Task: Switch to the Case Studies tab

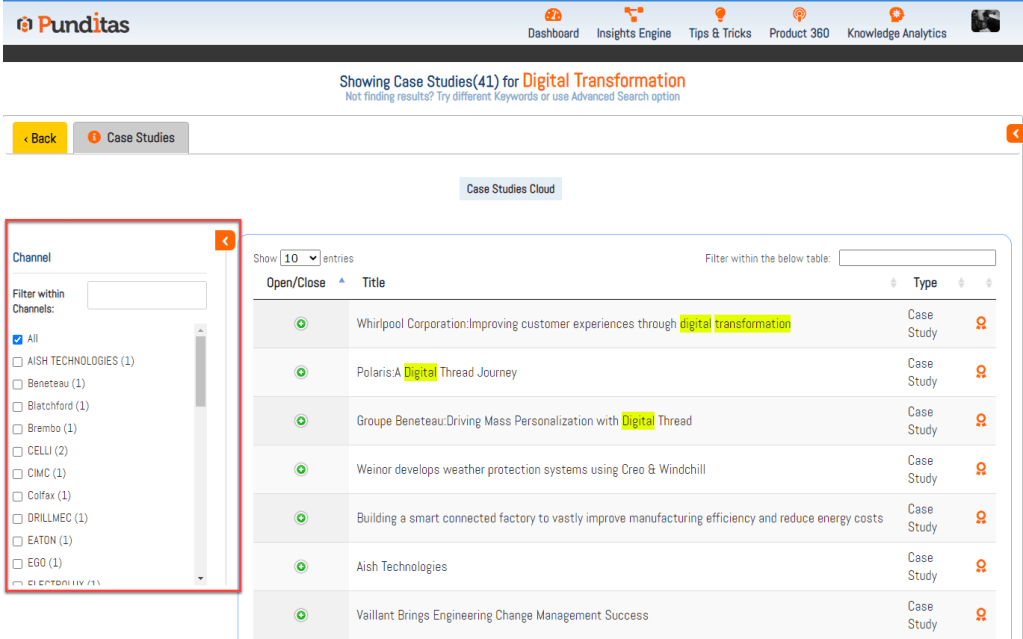Action: pyautogui.click(x=131, y=138)
